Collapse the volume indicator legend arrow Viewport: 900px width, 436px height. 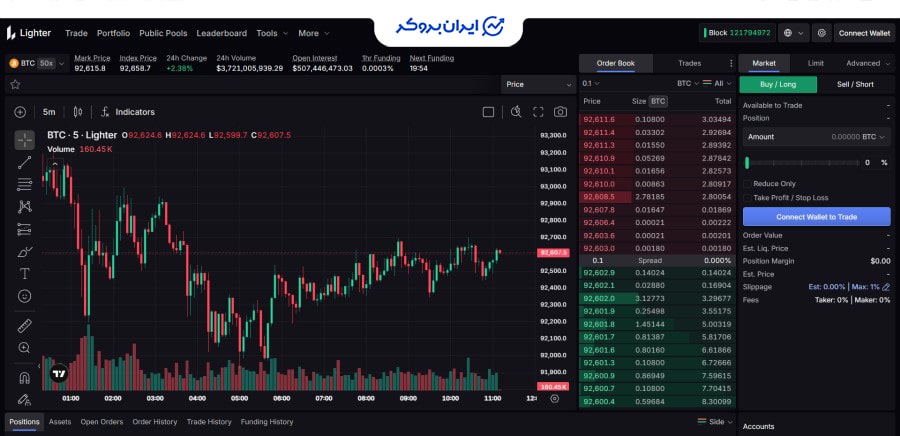tap(55, 164)
